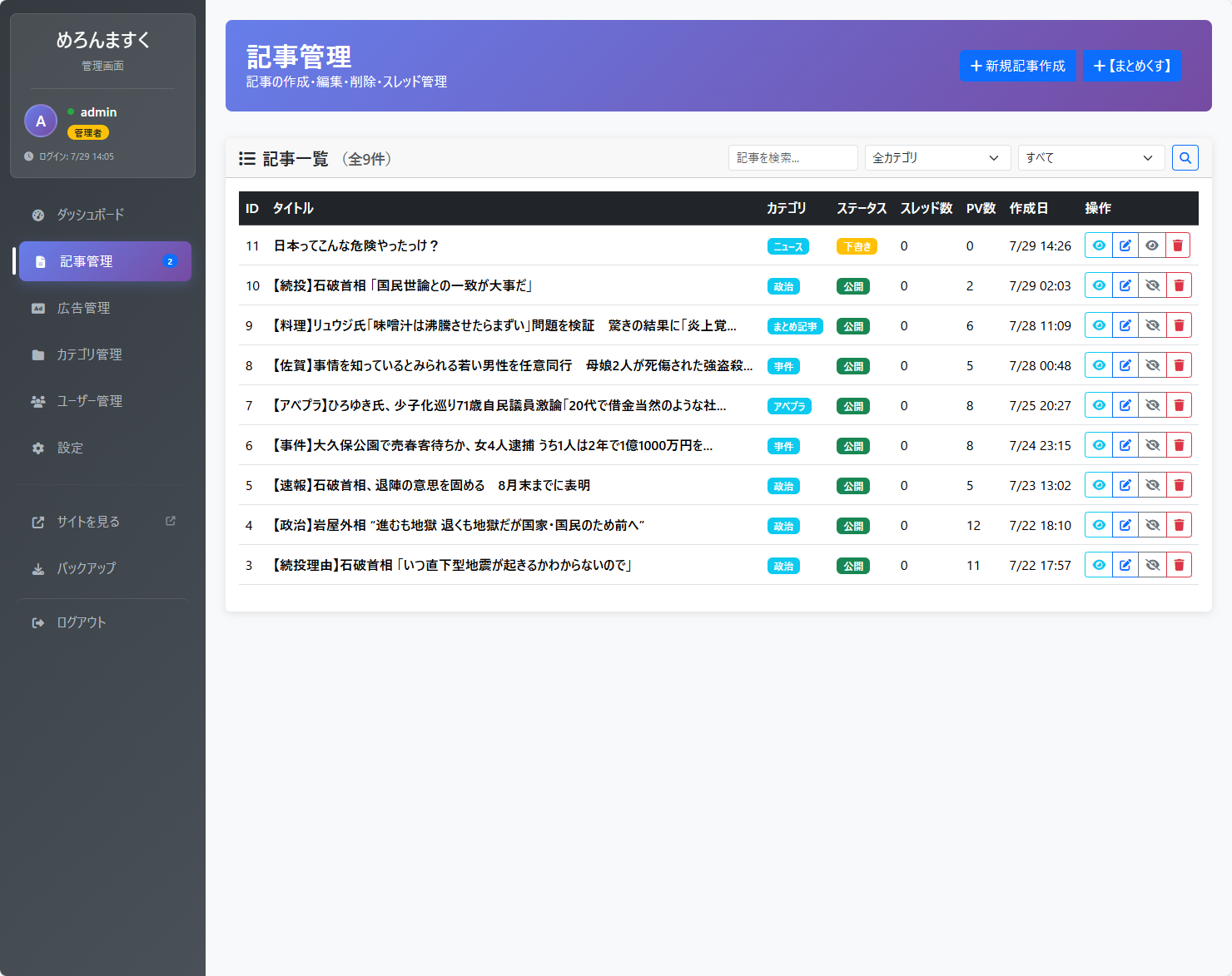Go to 広告管理 in the sidebar
The height and width of the screenshot is (976, 1232).
(x=83, y=308)
